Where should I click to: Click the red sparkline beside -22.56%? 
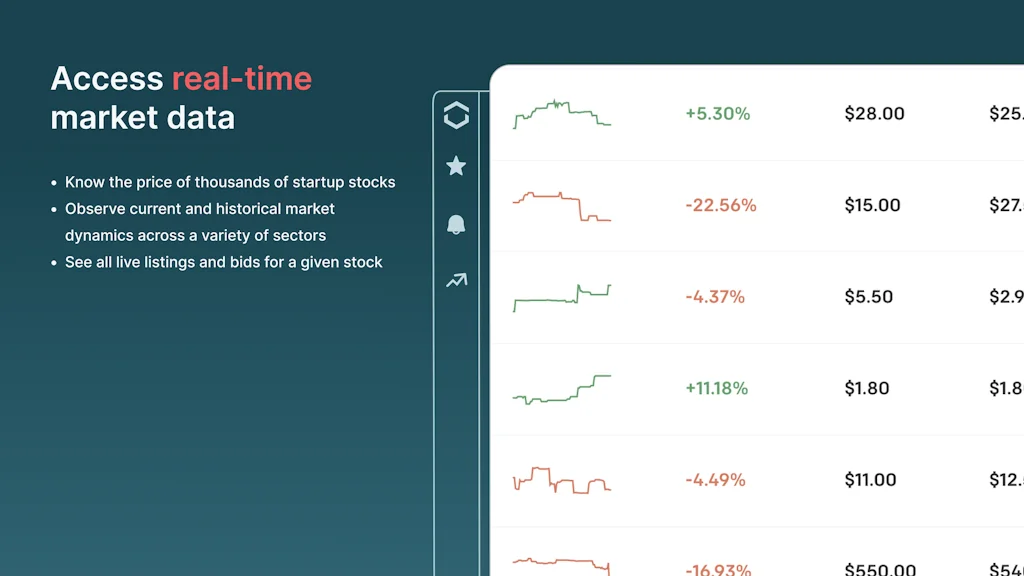coord(561,206)
